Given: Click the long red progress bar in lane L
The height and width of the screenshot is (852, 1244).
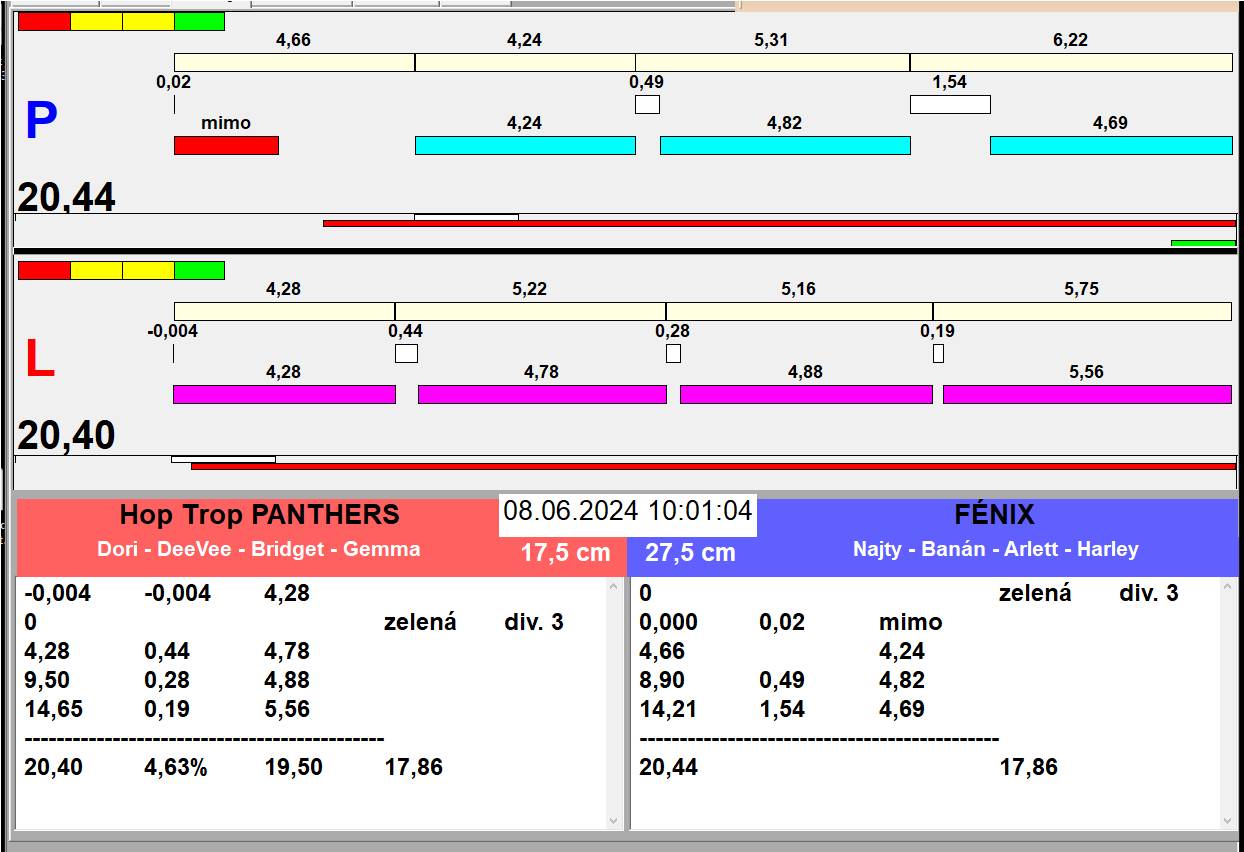Looking at the screenshot, I should coord(713,466).
